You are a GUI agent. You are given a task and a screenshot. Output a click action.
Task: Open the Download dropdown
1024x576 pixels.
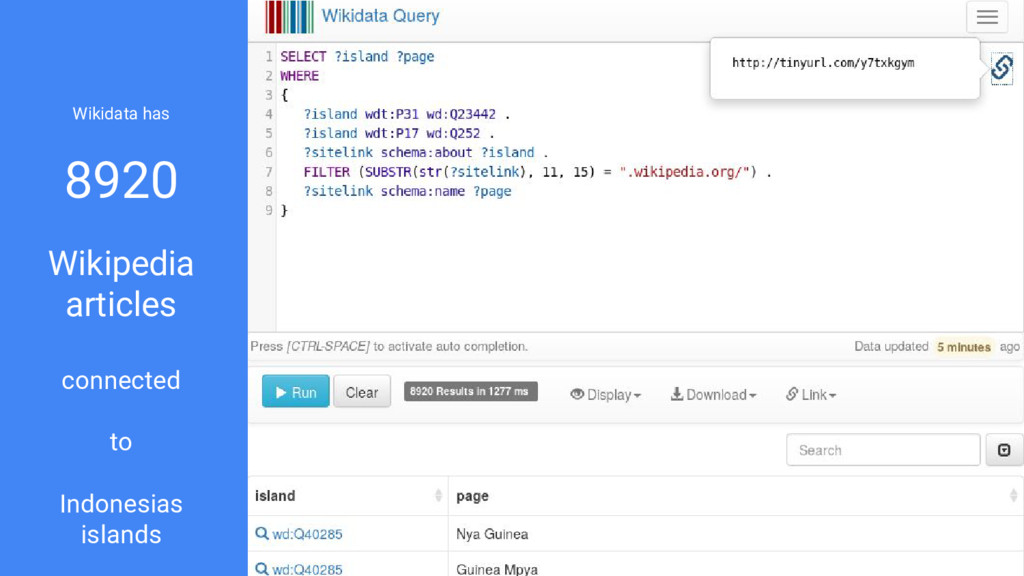pyautogui.click(x=713, y=394)
